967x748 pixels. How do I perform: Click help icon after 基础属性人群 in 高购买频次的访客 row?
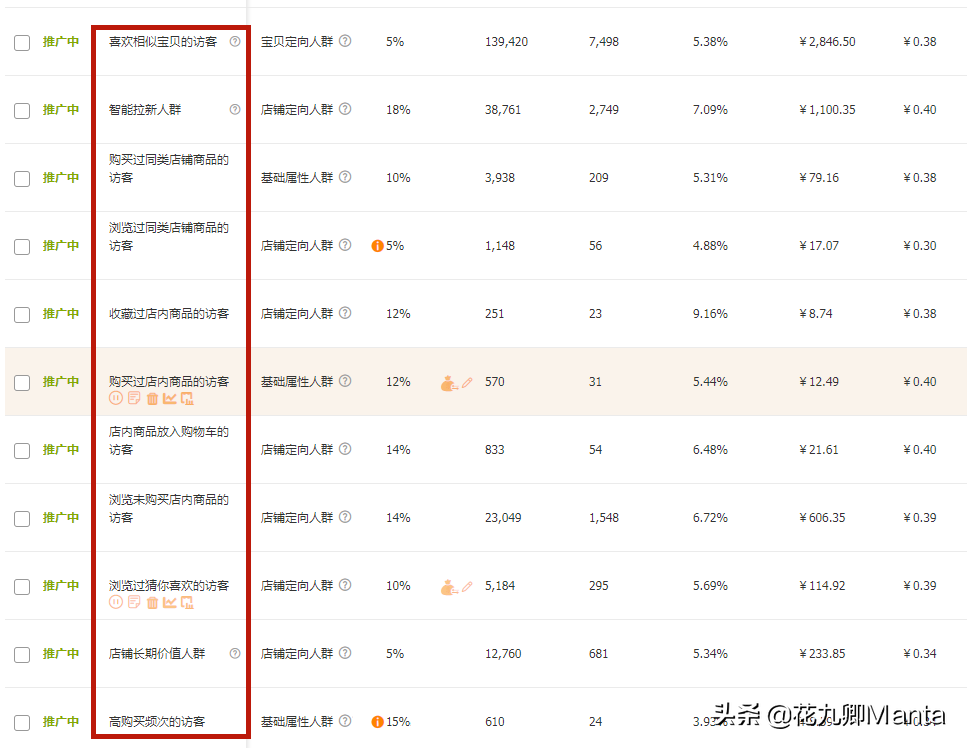pyautogui.click(x=345, y=720)
